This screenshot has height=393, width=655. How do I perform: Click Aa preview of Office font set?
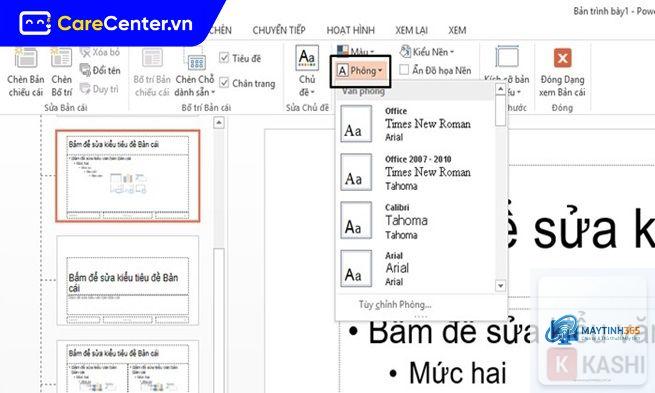(x=356, y=124)
